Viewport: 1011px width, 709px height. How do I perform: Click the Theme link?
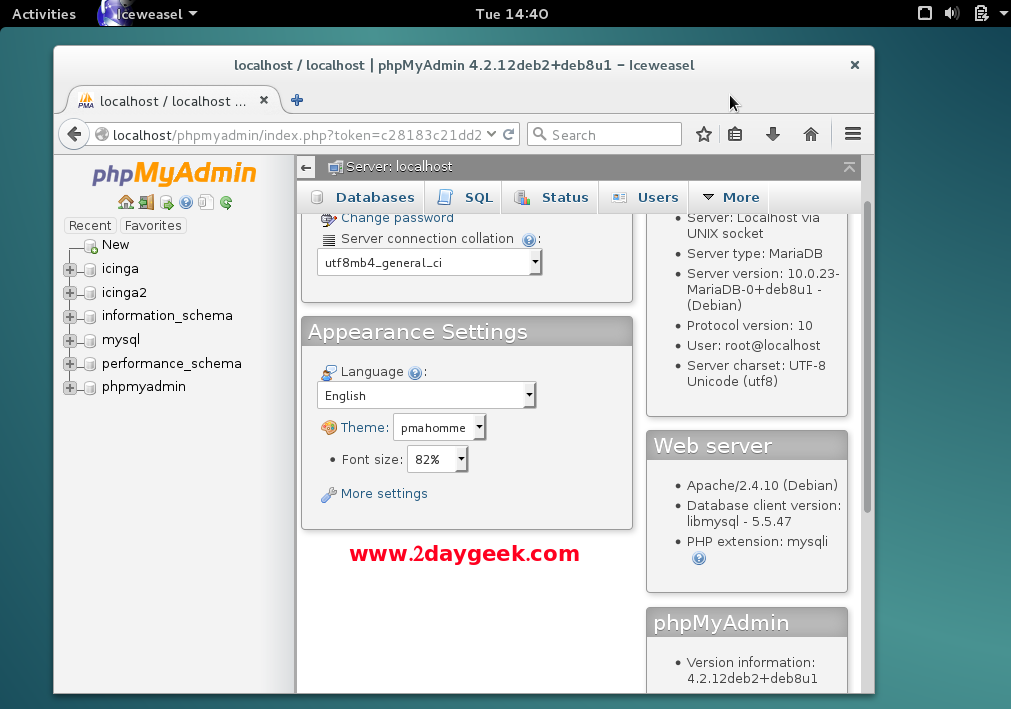coord(364,427)
